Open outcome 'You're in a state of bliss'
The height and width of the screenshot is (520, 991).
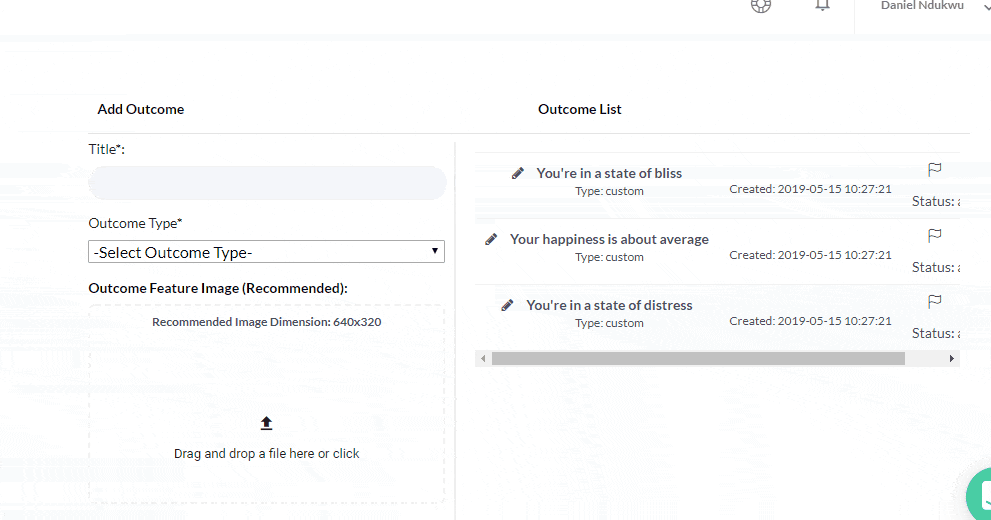(609, 173)
